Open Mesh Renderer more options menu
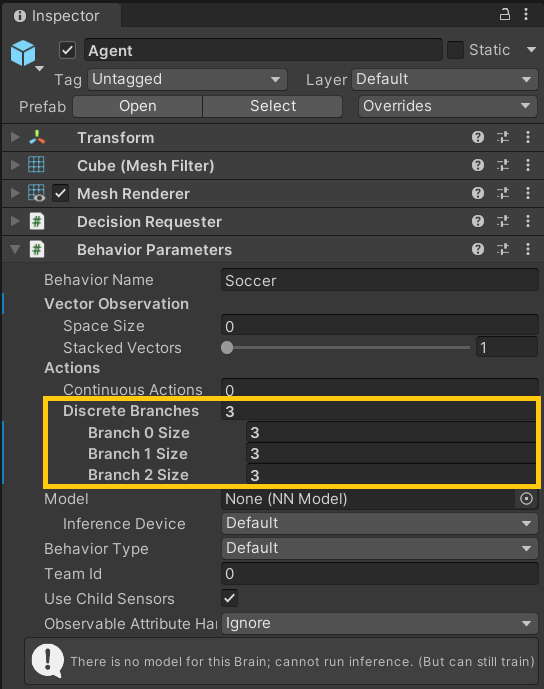 point(528,193)
